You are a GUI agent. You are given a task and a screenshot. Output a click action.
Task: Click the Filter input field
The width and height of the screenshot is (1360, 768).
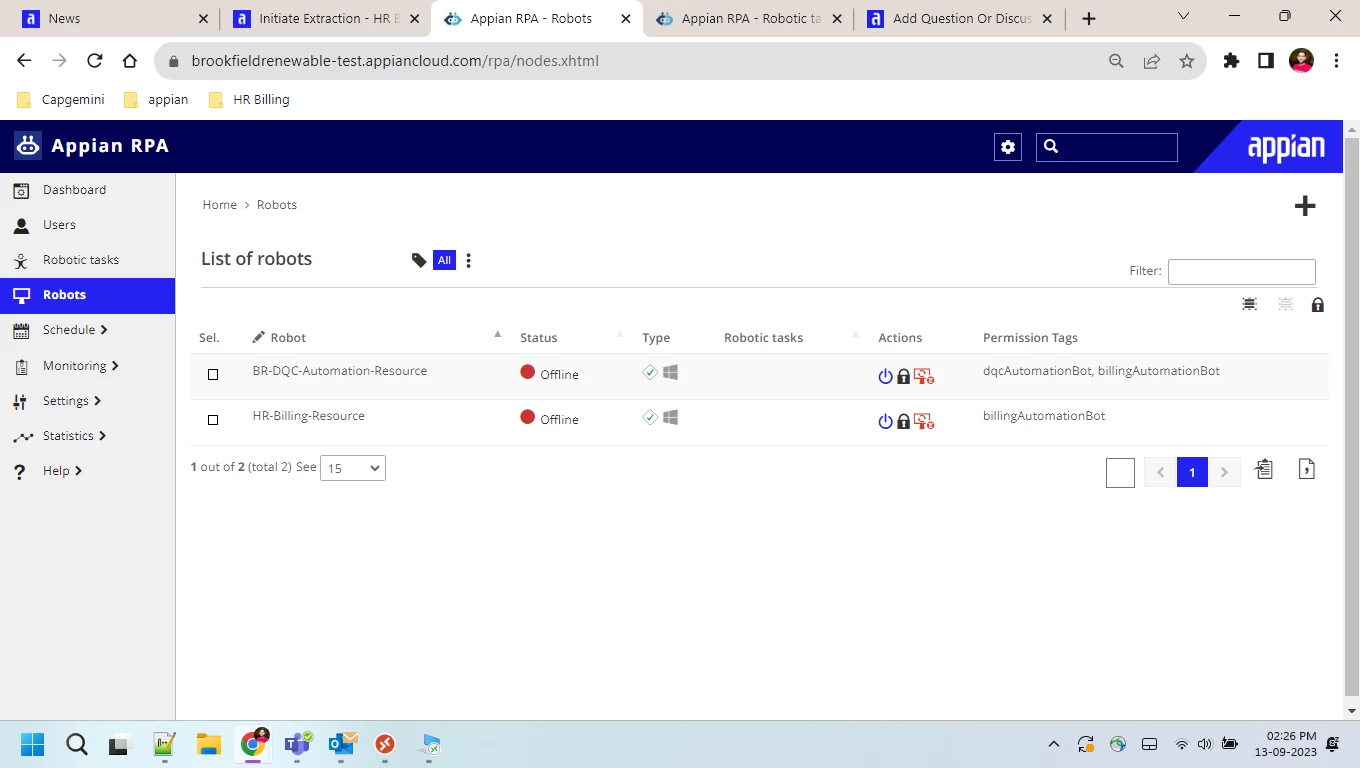1242,271
